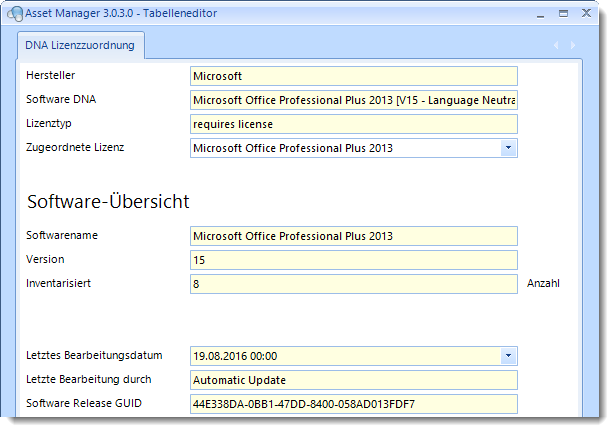Maximize the Tabelleneditor window
Image resolution: width=614 pixels, height=432 pixels.
(563, 14)
